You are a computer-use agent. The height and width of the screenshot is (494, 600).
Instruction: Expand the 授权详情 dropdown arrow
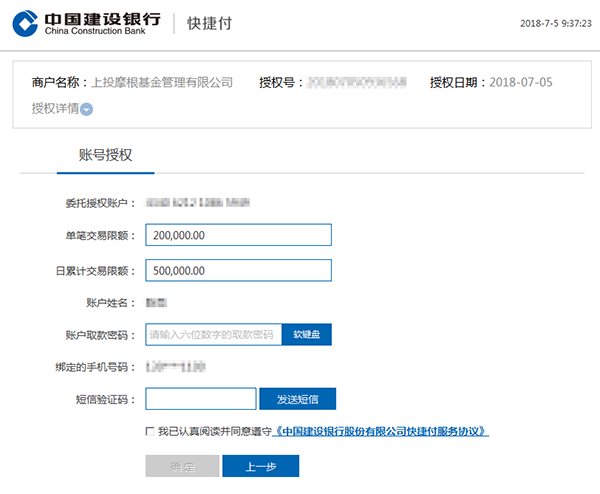(87, 109)
